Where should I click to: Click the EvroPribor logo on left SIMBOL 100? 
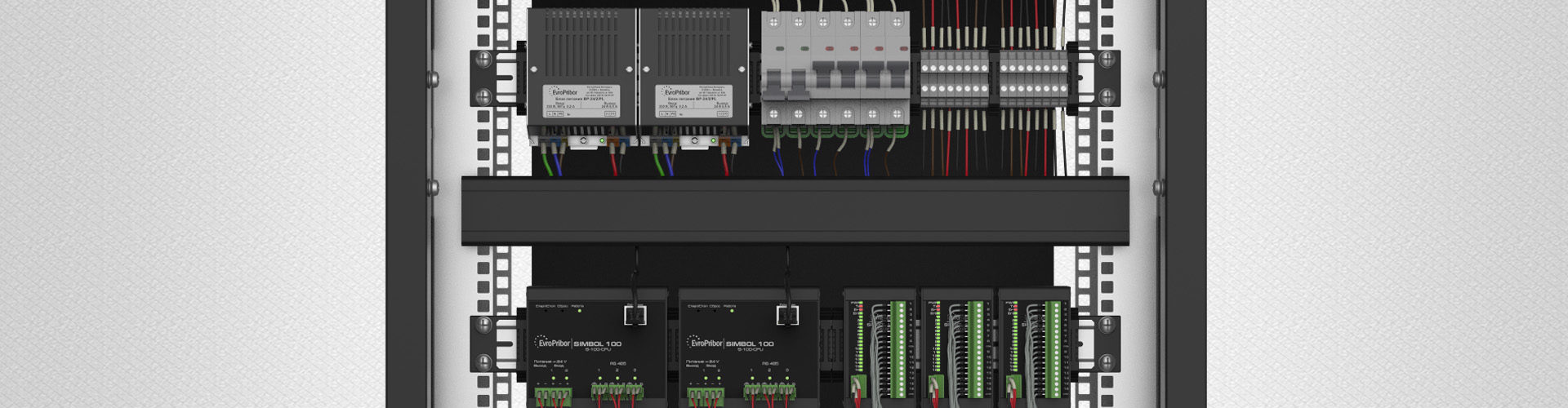click(551, 344)
